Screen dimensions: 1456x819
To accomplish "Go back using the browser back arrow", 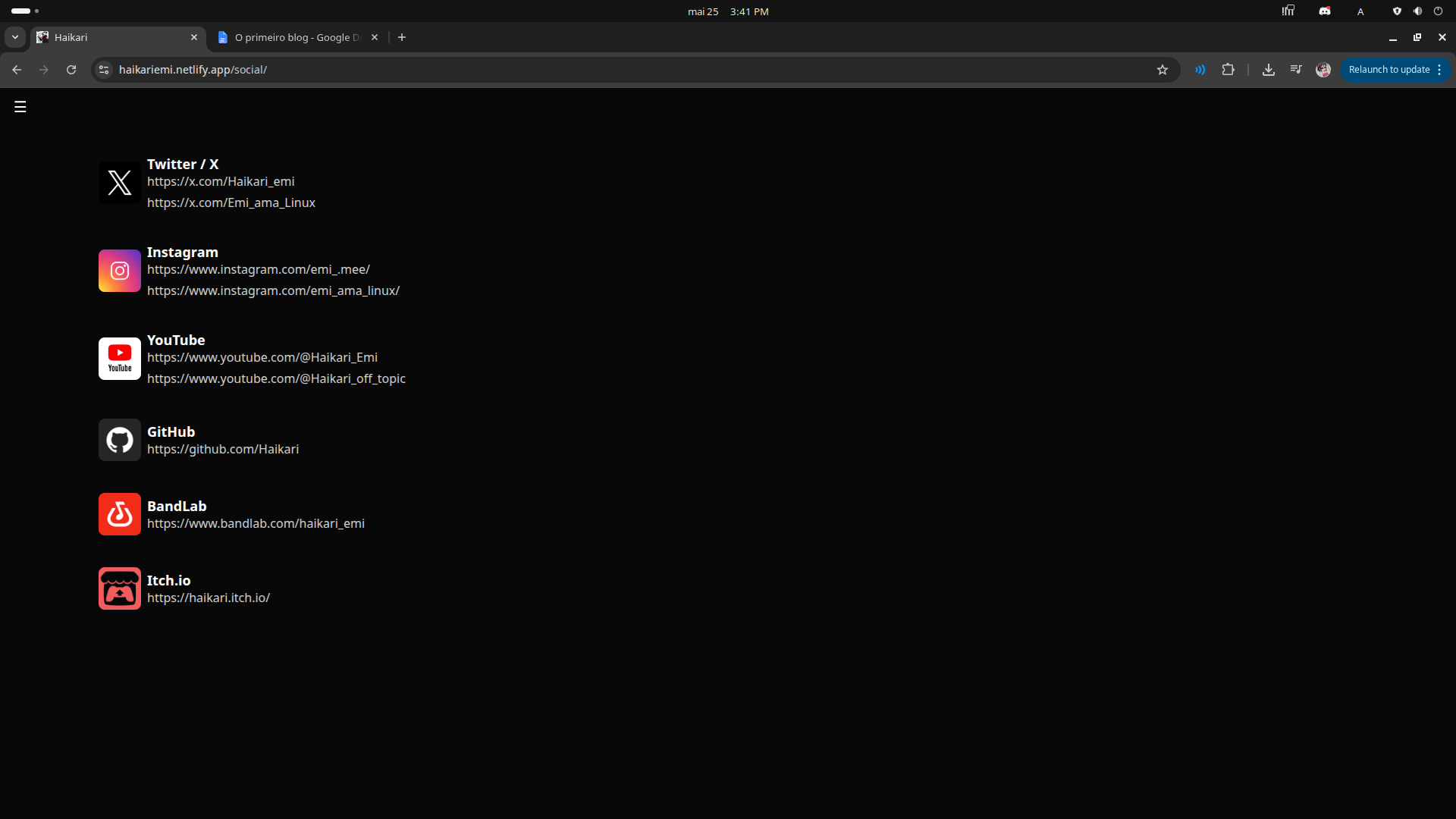I will tap(17, 70).
